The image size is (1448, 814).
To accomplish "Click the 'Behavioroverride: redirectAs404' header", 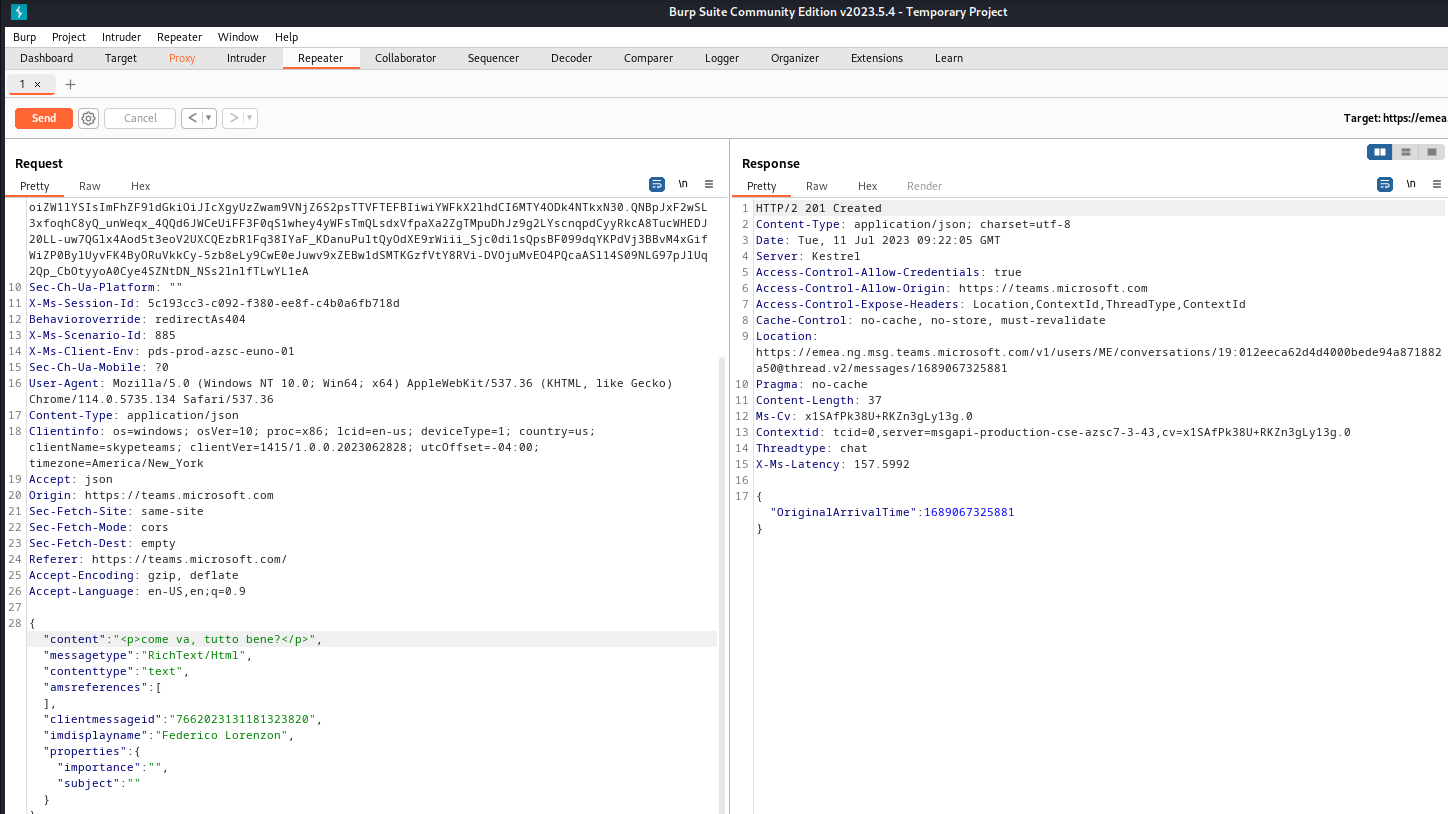I will pyautogui.click(x=137, y=319).
